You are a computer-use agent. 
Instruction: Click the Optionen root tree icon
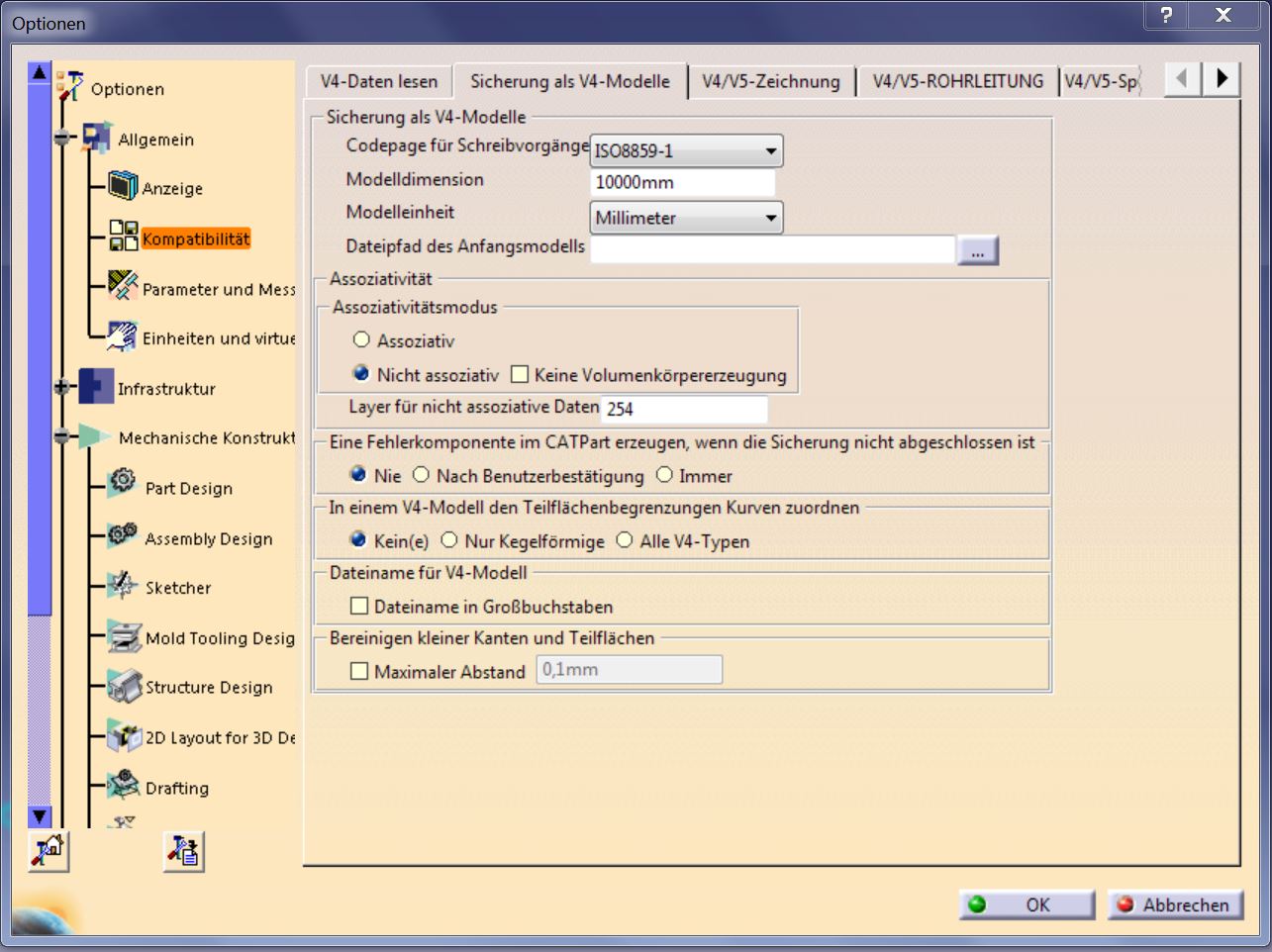[x=70, y=87]
